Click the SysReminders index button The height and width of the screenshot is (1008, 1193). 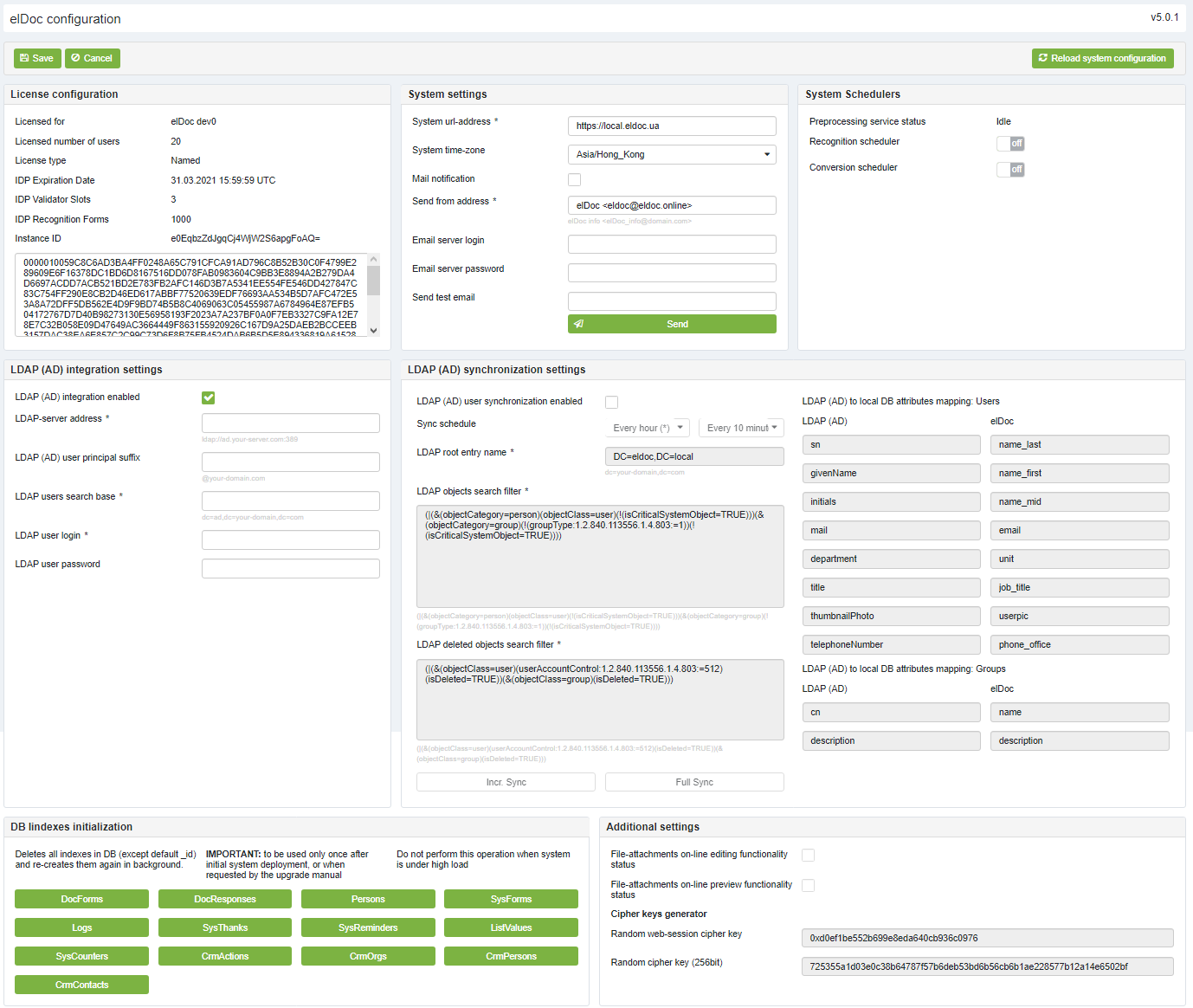click(368, 927)
